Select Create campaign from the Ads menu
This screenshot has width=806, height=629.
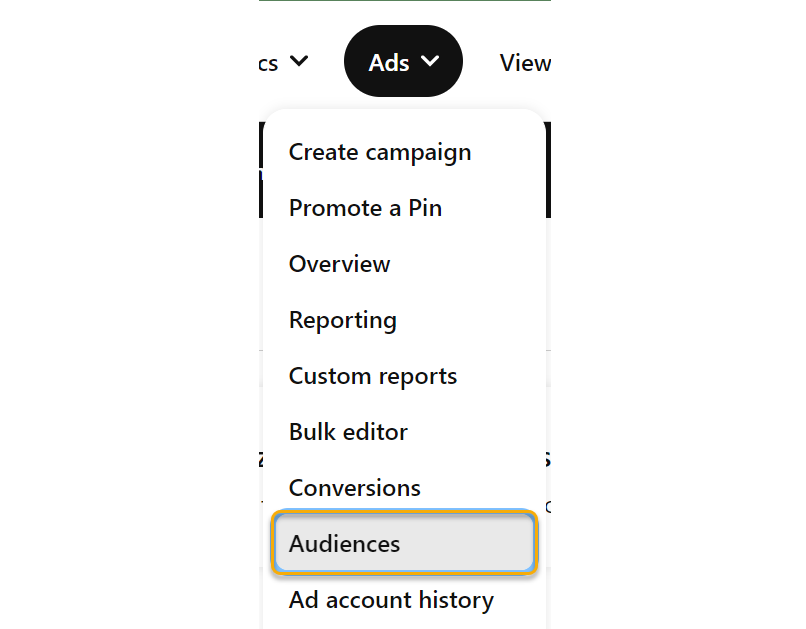(x=380, y=152)
